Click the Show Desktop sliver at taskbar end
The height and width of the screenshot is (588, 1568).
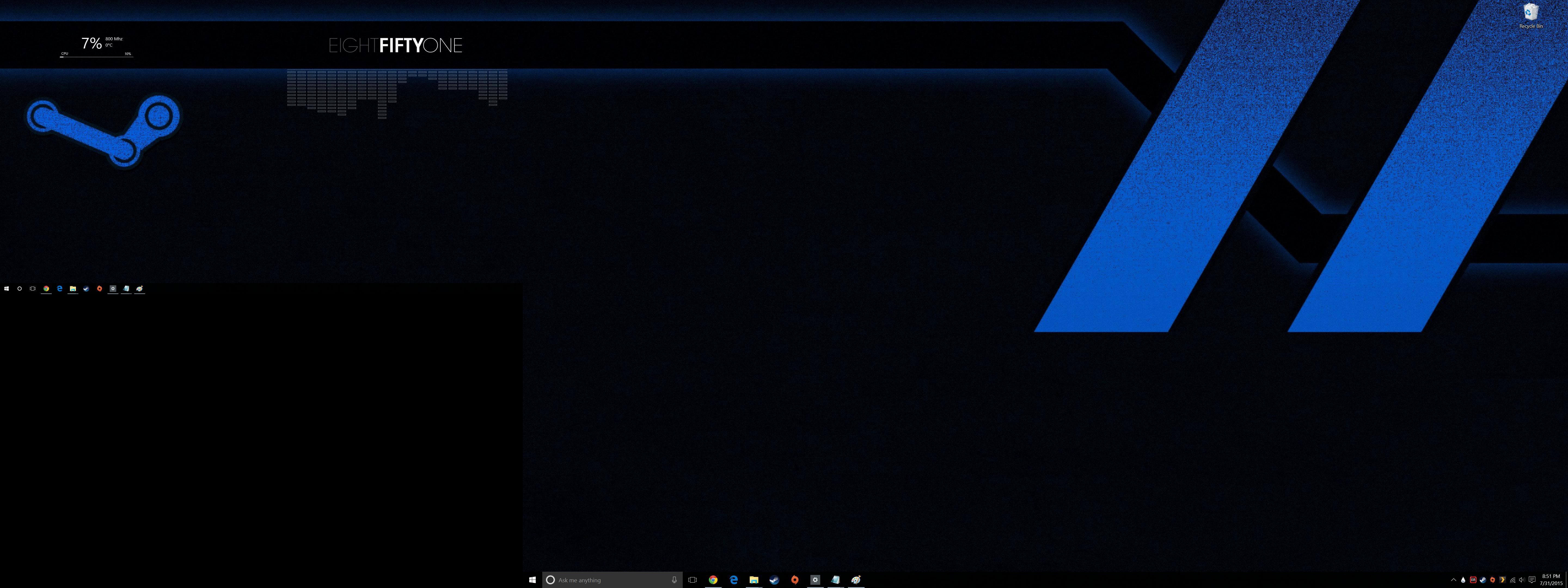point(1567,580)
